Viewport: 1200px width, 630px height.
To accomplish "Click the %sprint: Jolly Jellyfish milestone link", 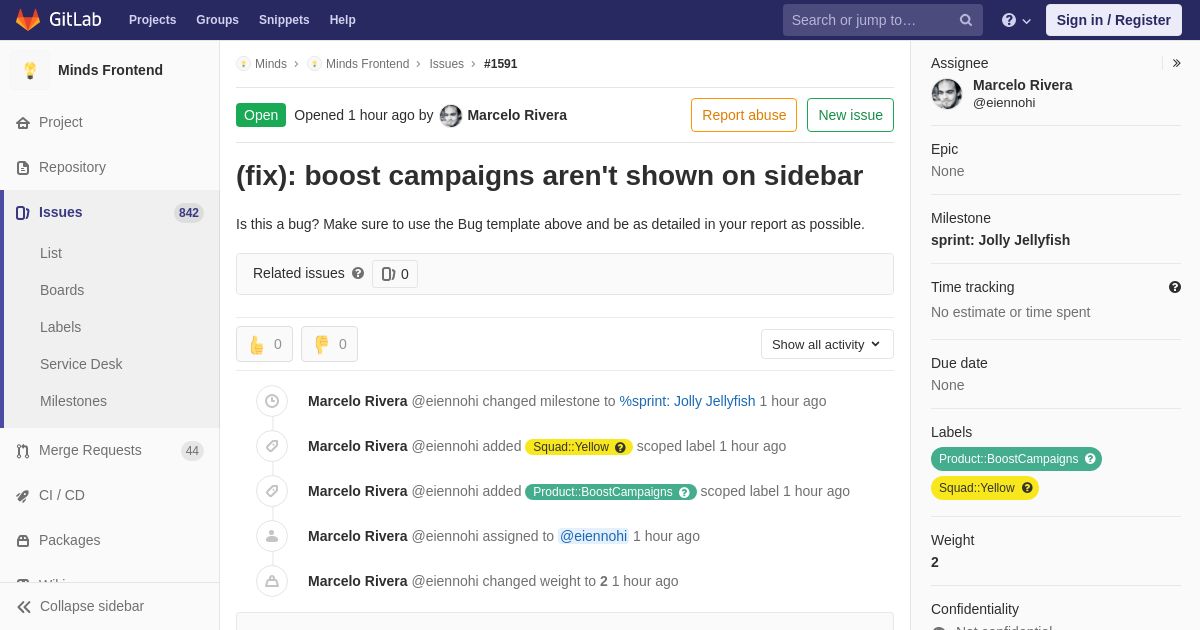I will (x=687, y=401).
